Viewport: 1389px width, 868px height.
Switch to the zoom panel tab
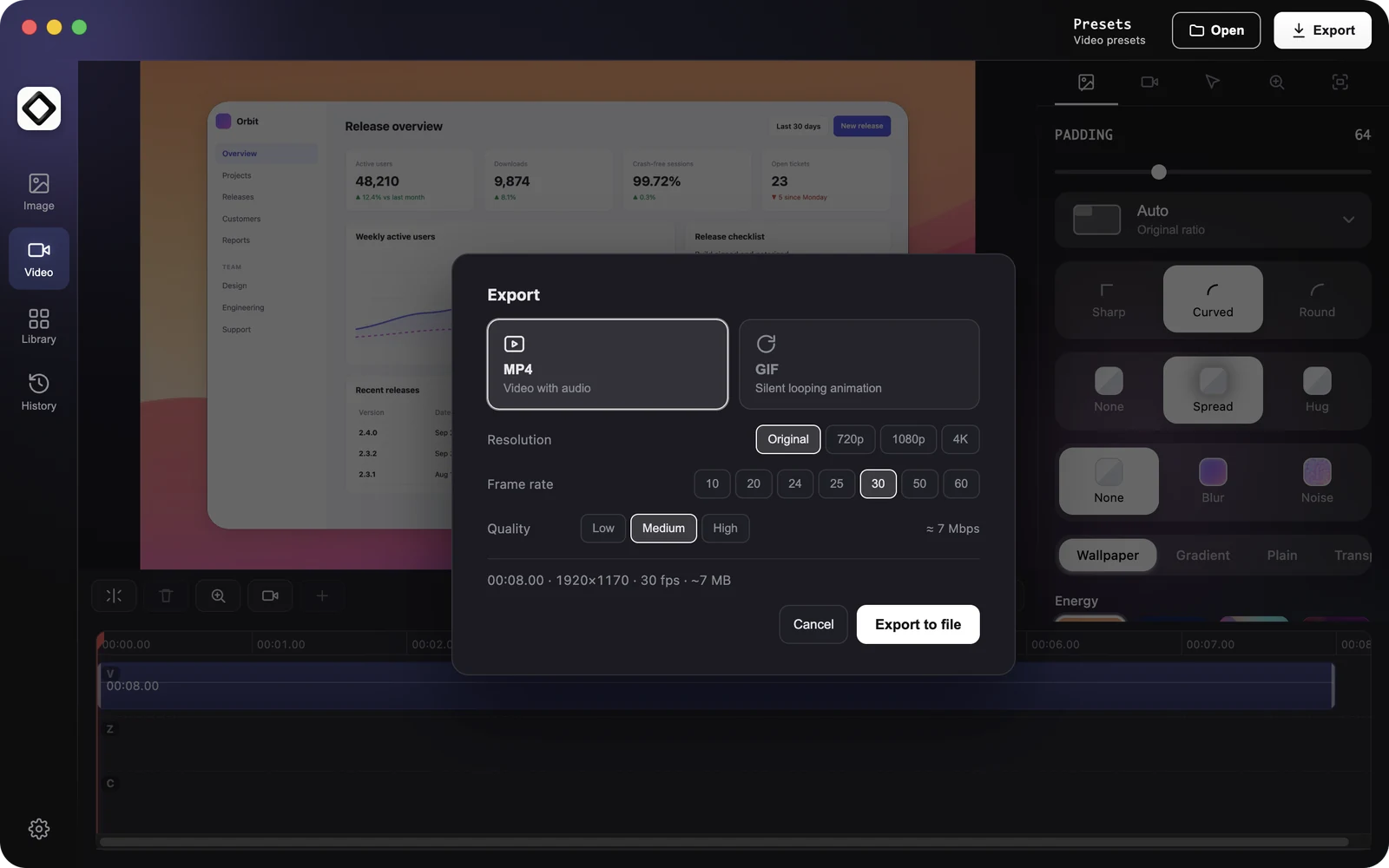[1276, 82]
